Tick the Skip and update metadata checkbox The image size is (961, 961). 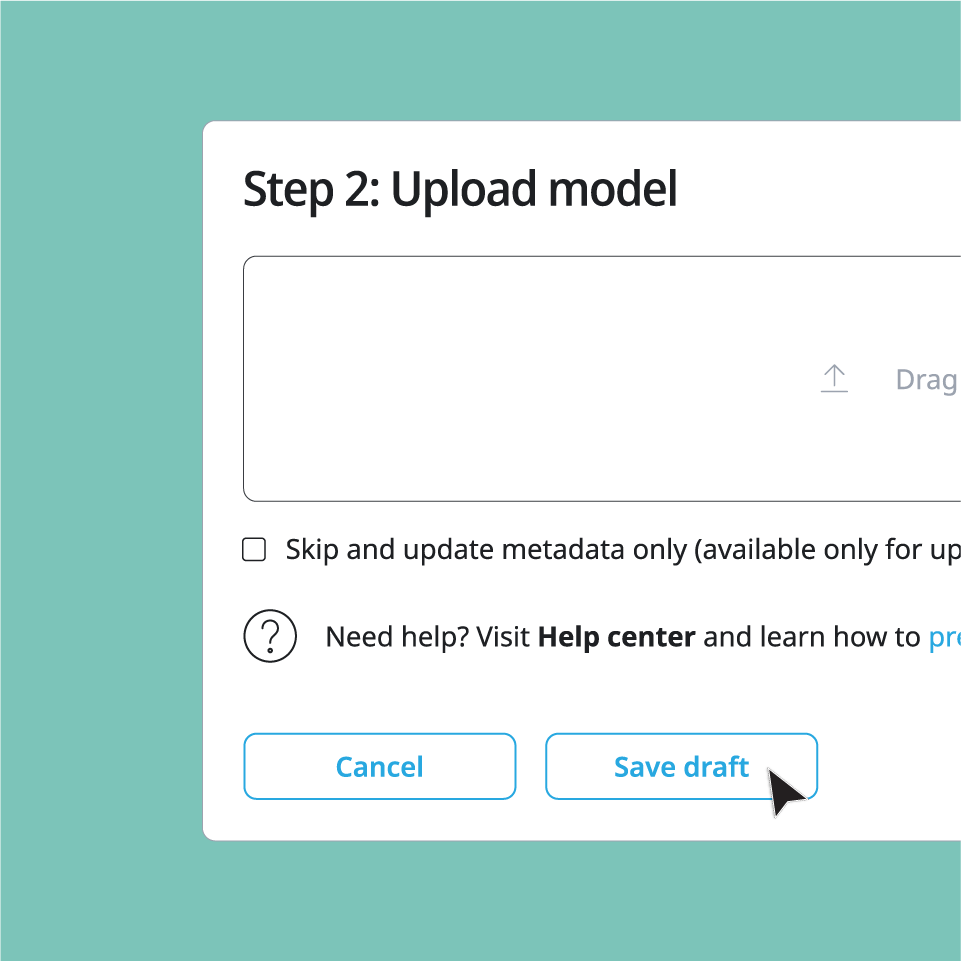pos(255,550)
